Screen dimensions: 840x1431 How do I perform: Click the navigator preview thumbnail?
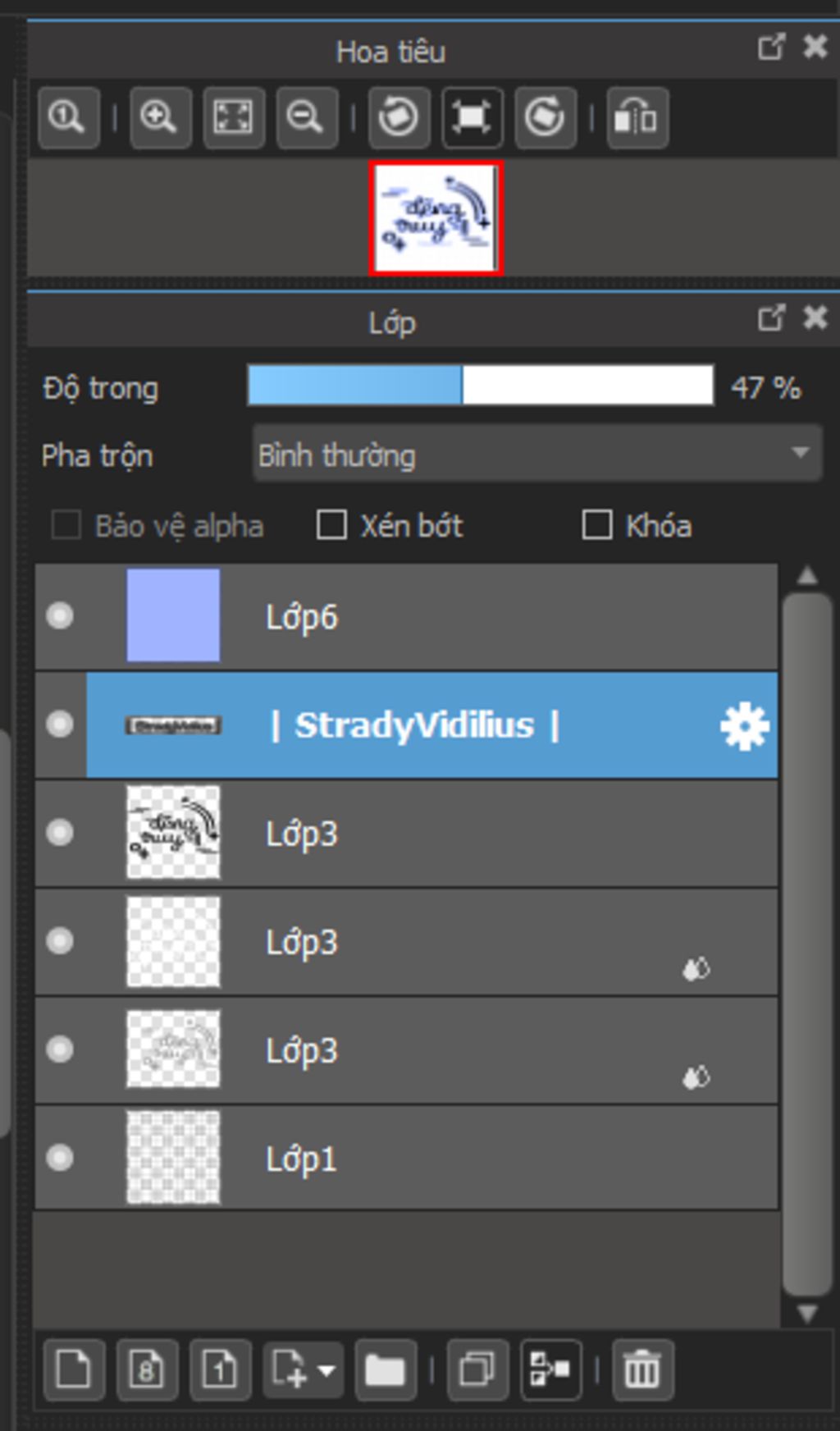coord(436,218)
